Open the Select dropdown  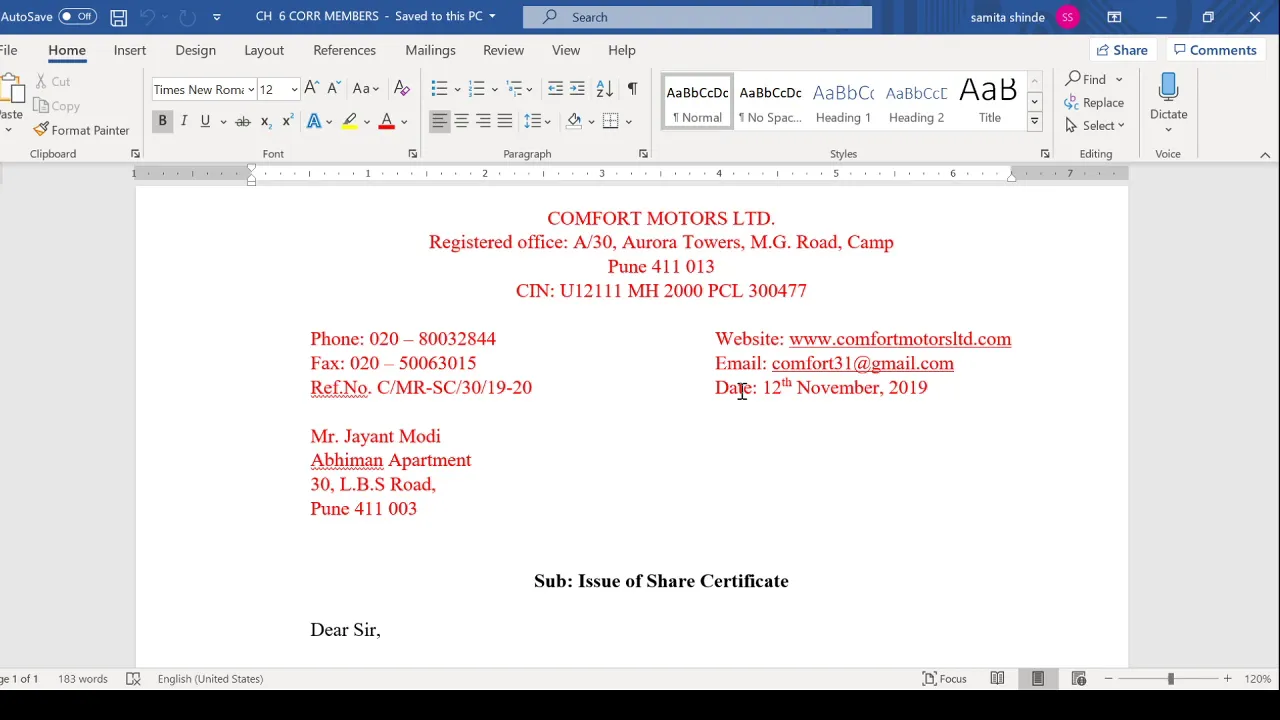1095,125
